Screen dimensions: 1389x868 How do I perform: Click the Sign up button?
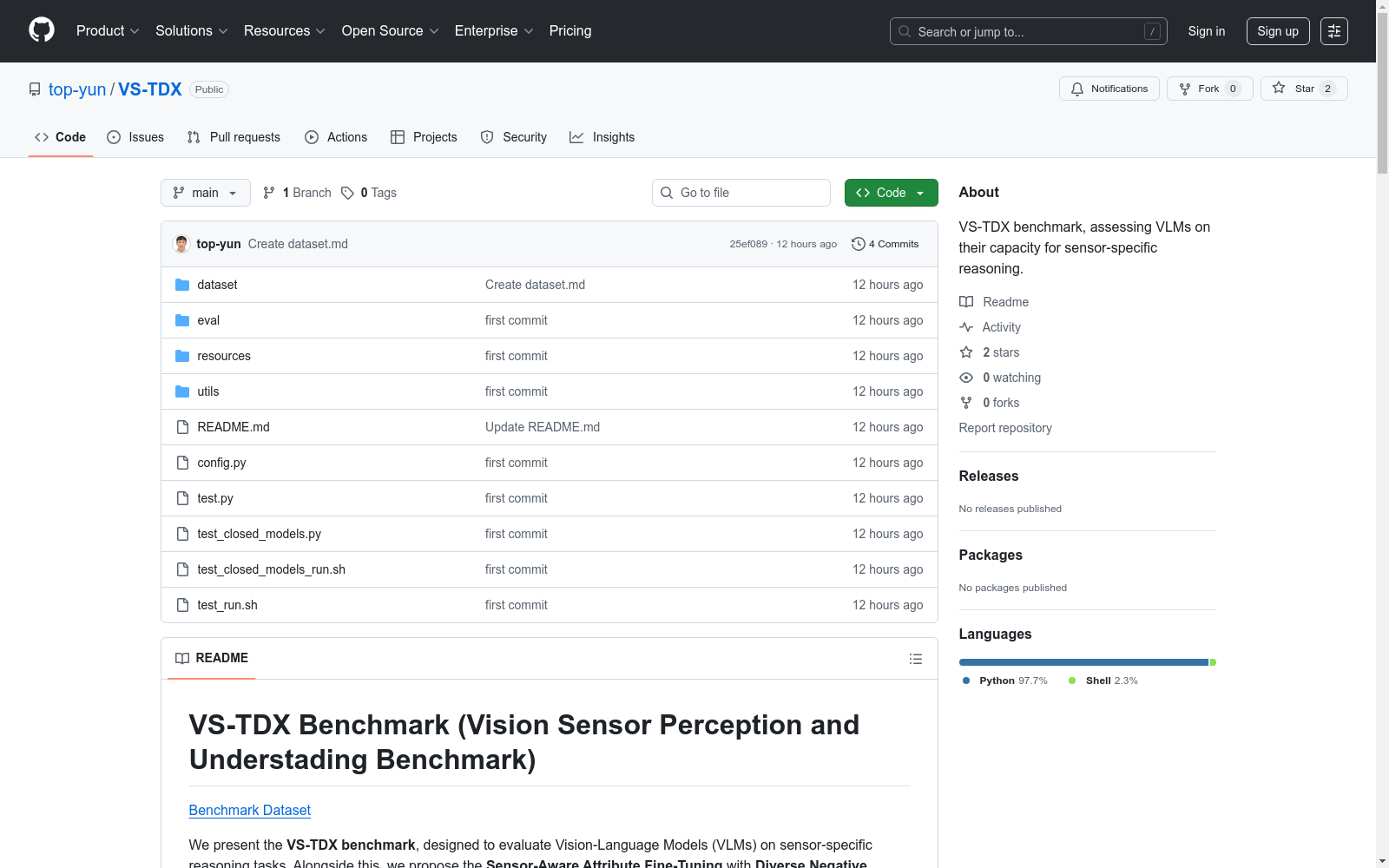(x=1278, y=31)
